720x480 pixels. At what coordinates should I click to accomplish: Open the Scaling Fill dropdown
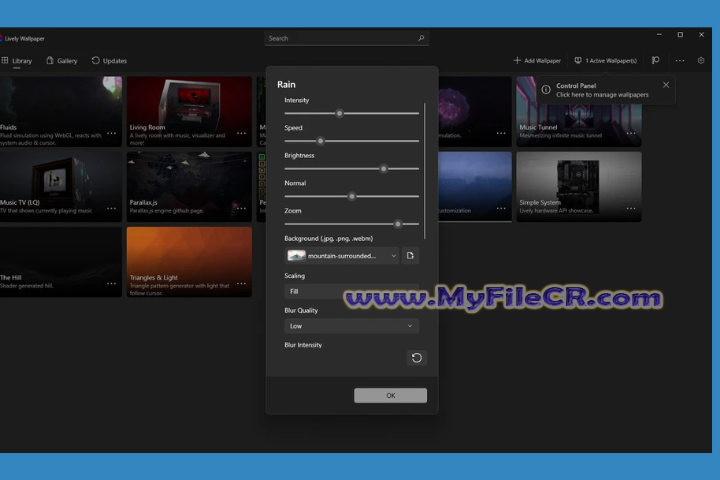(351, 291)
